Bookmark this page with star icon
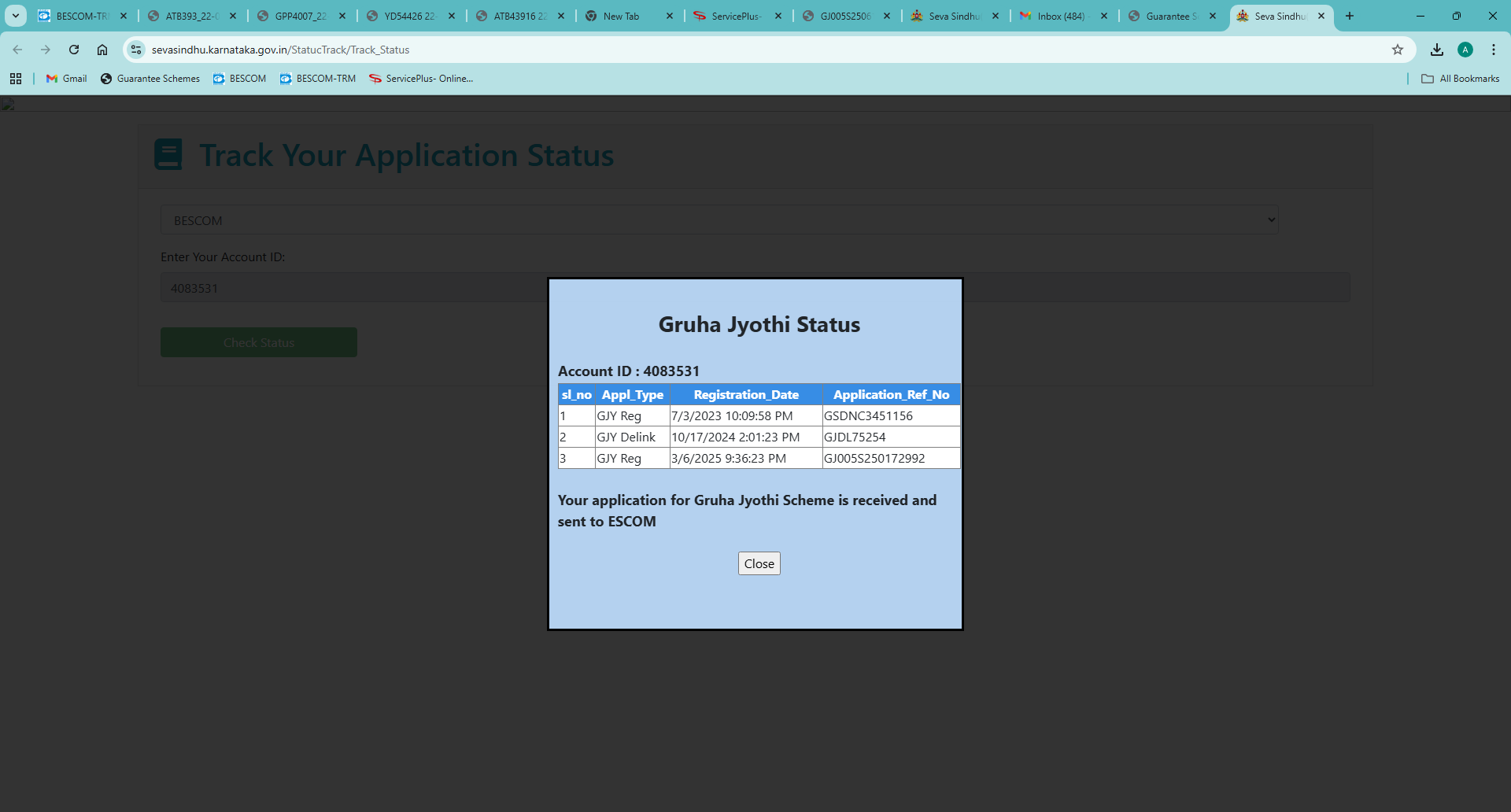 pos(1398,50)
